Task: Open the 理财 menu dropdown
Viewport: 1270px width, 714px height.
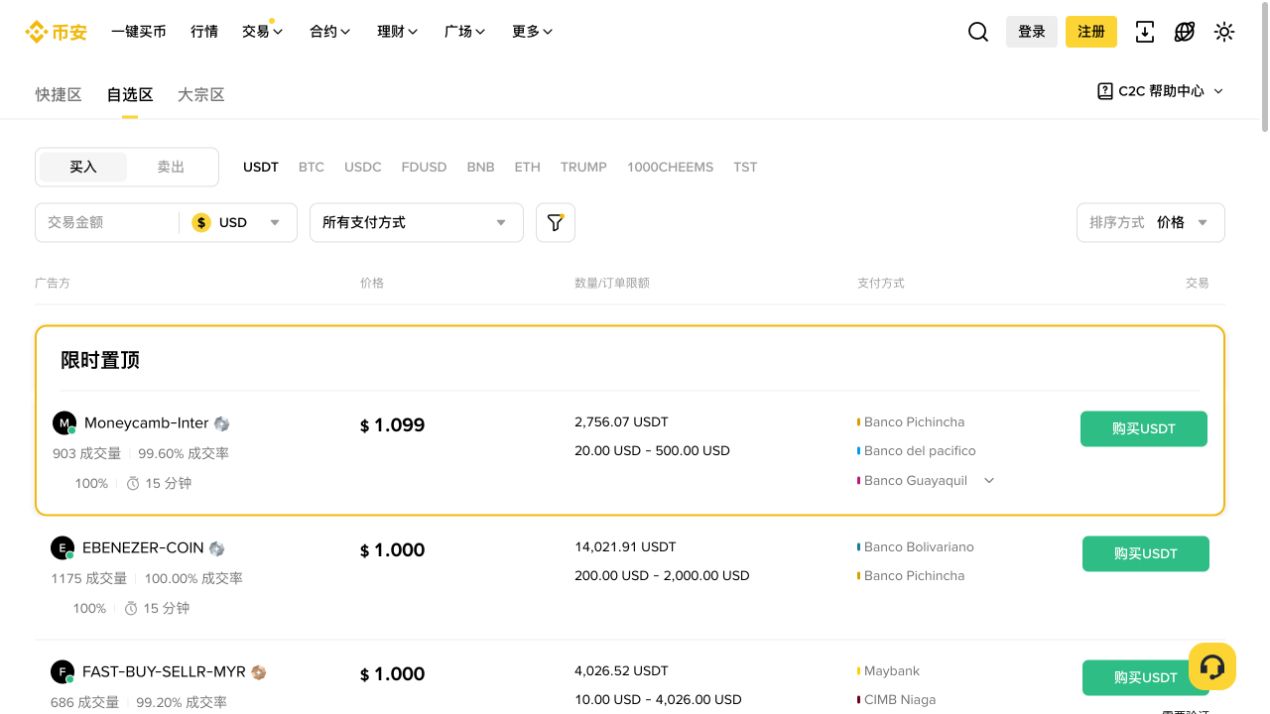Action: pos(397,32)
